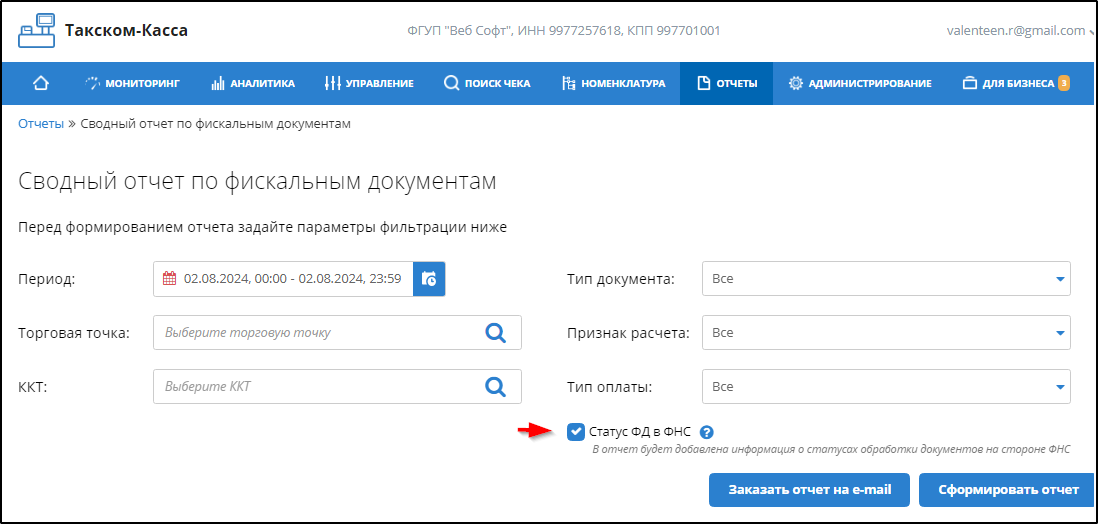Click the small calendar icon in period field

(169, 279)
